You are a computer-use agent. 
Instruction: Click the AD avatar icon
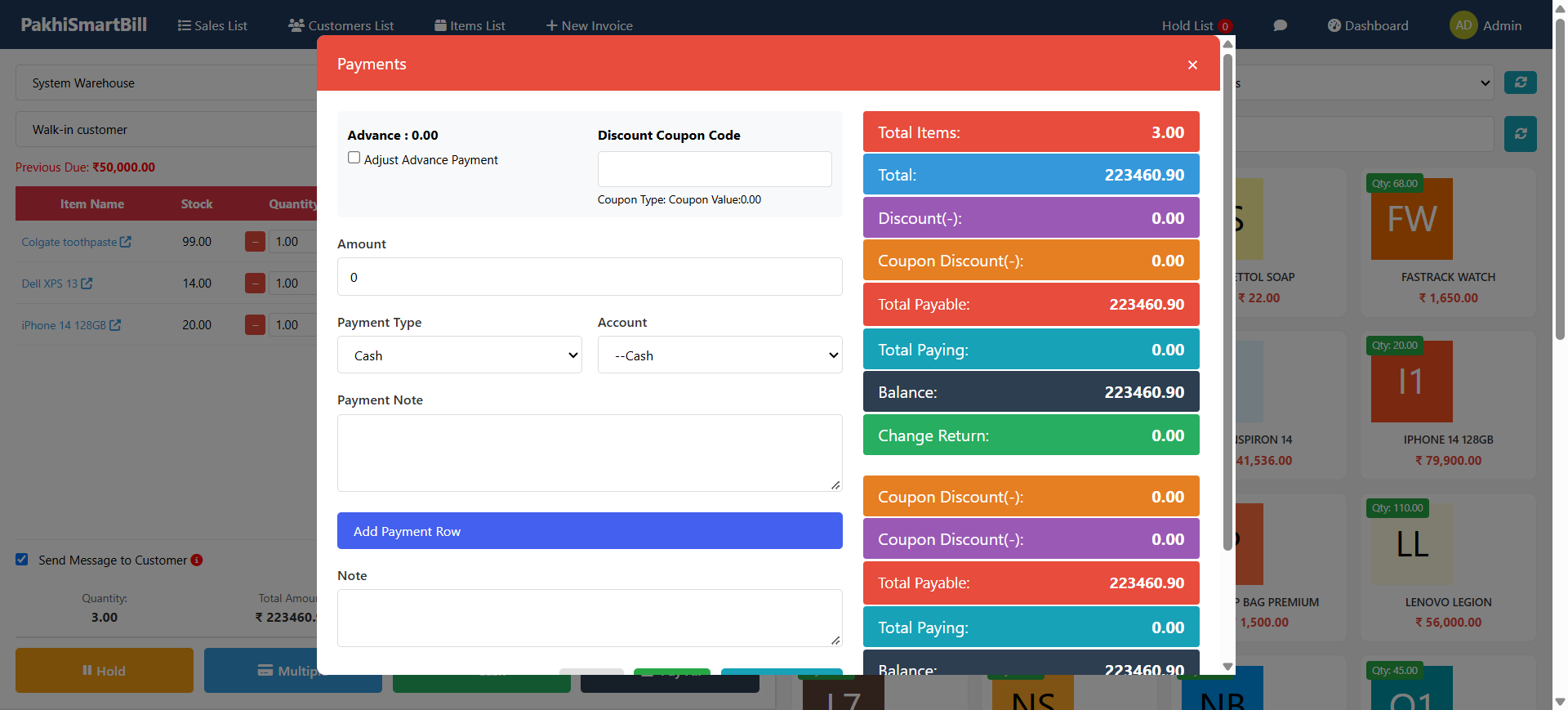pyautogui.click(x=1463, y=25)
